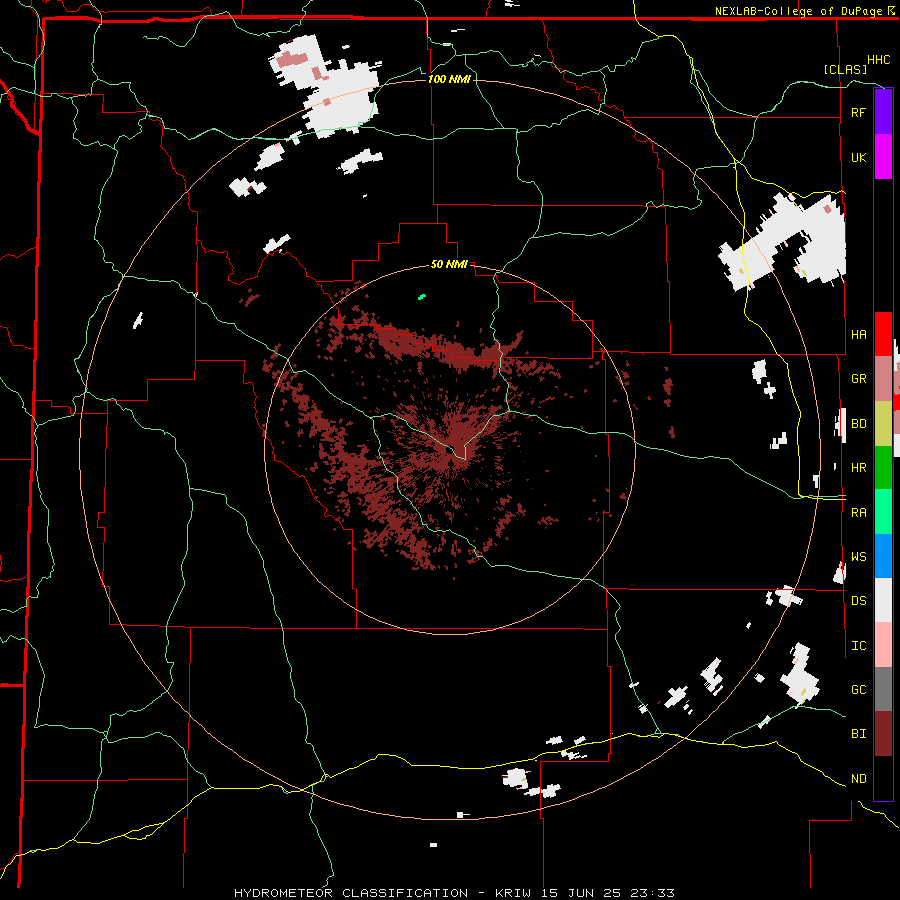
Task: Click the UK magenta legend swatch
Action: [883, 157]
